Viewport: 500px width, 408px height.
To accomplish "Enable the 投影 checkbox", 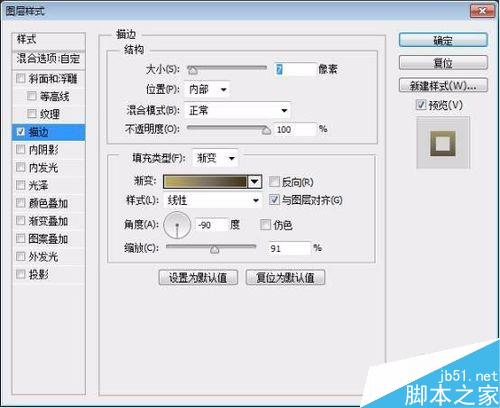I will click(x=21, y=274).
